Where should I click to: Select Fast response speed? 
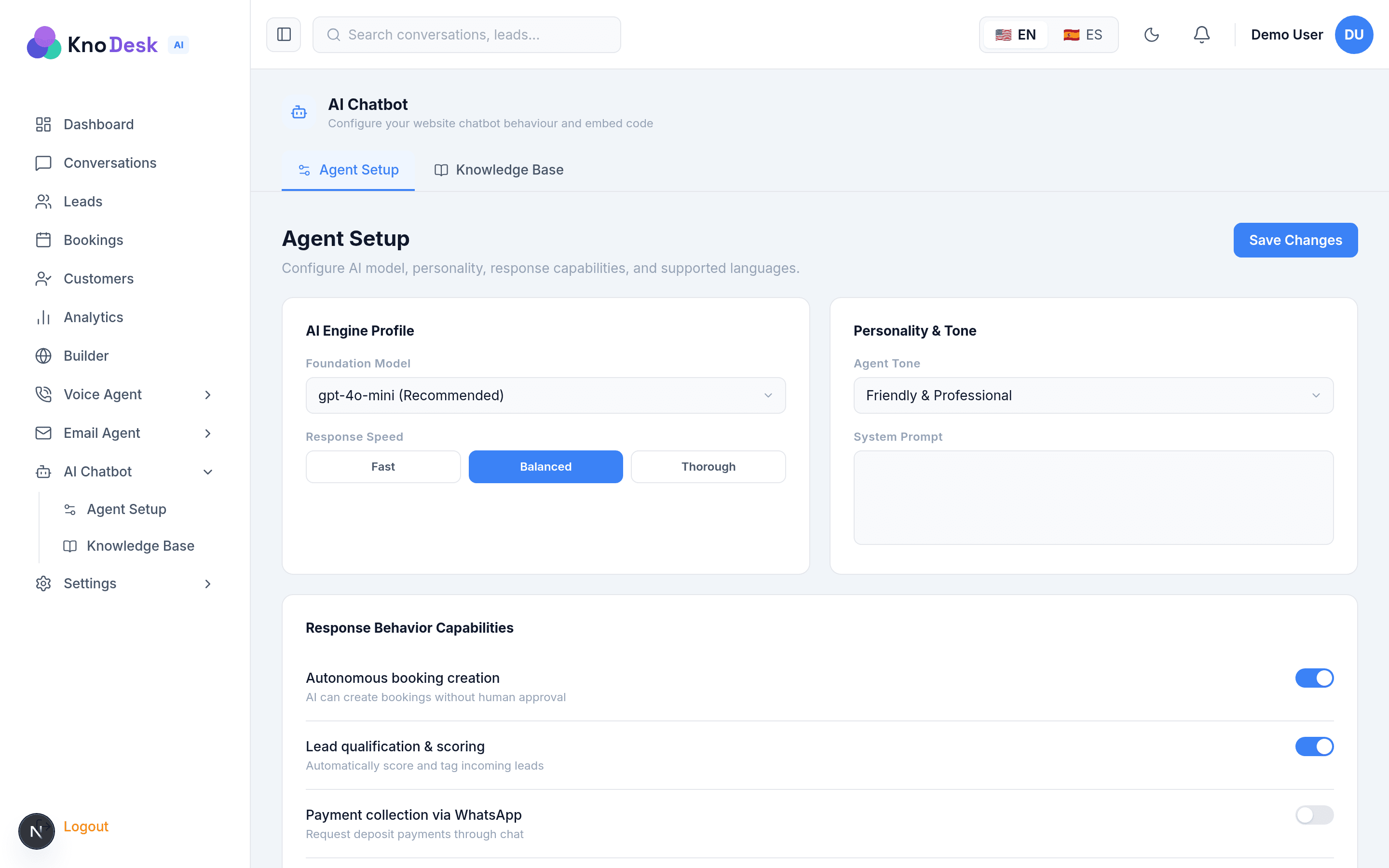pos(383,467)
